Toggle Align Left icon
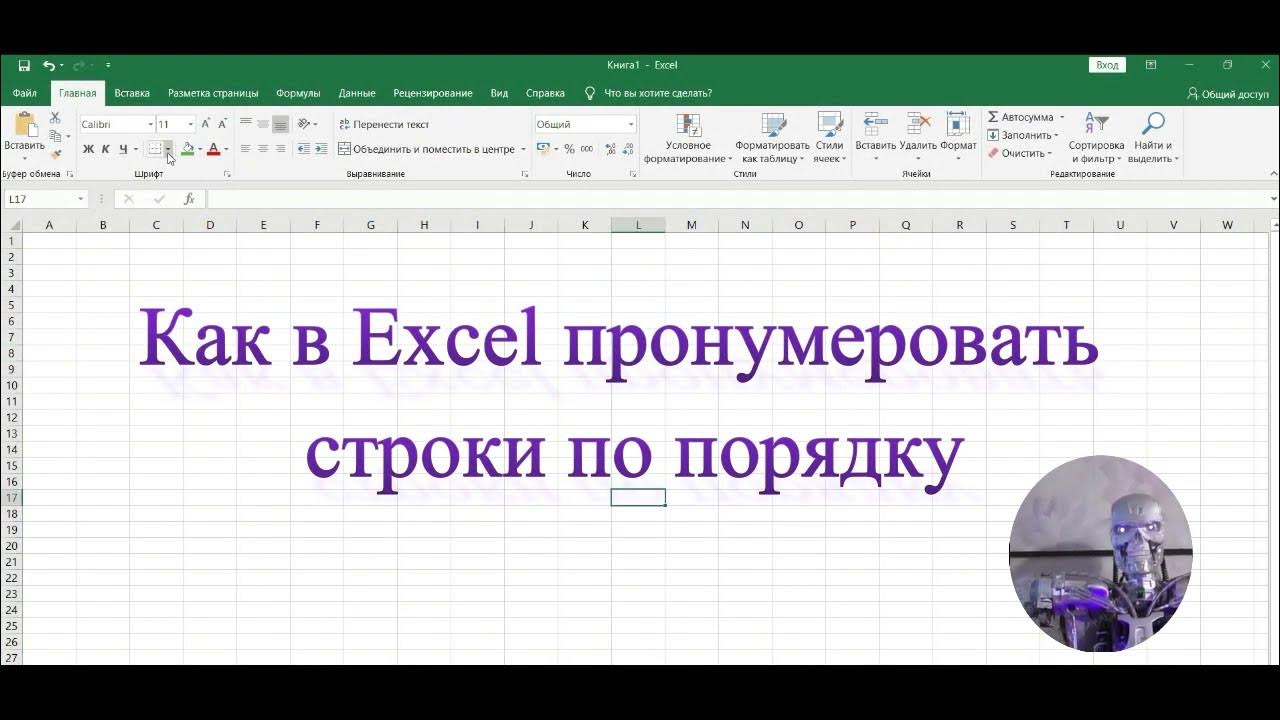The width and height of the screenshot is (1280, 720). point(246,149)
